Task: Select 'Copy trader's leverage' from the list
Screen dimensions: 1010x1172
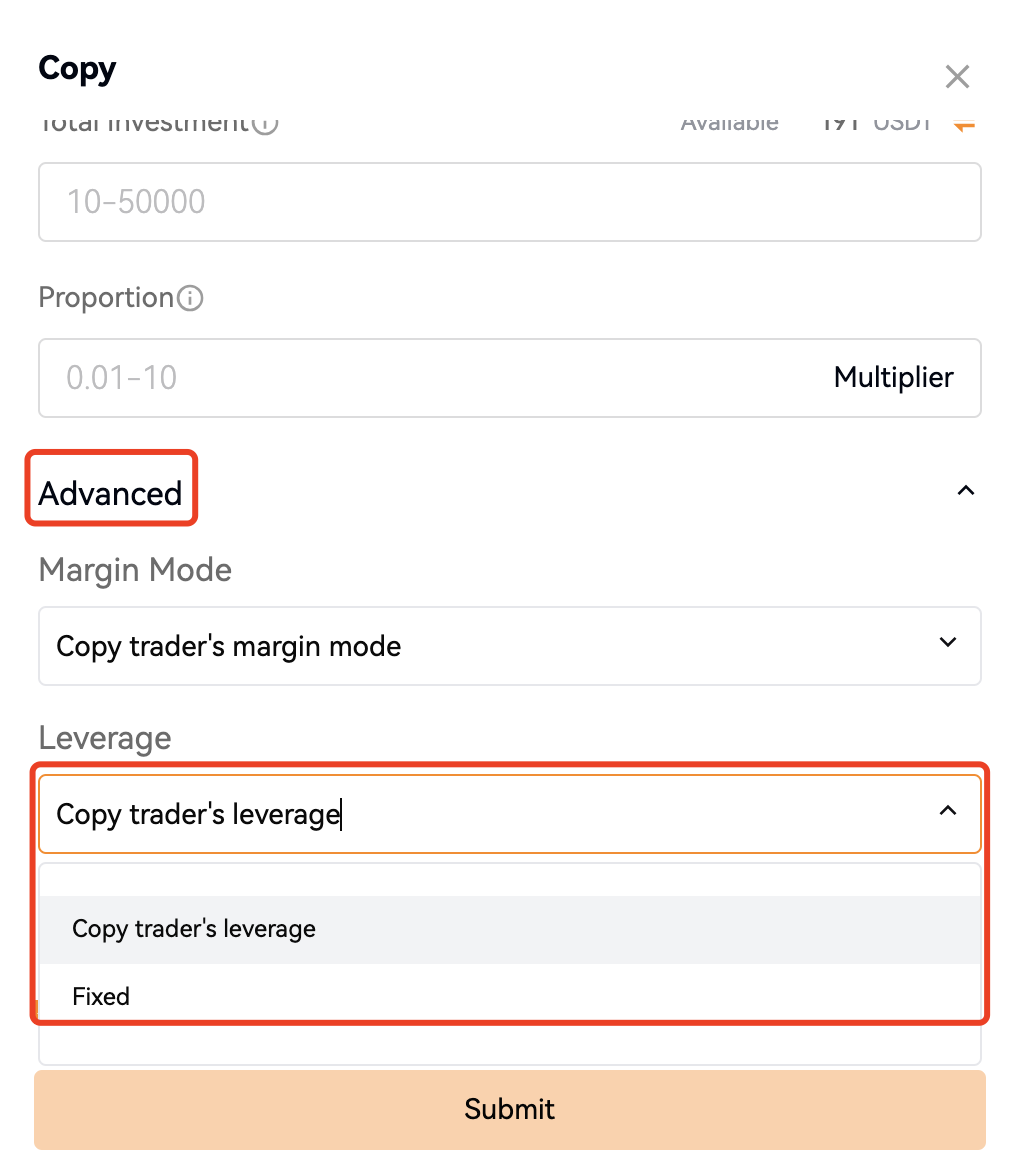Action: (x=194, y=929)
